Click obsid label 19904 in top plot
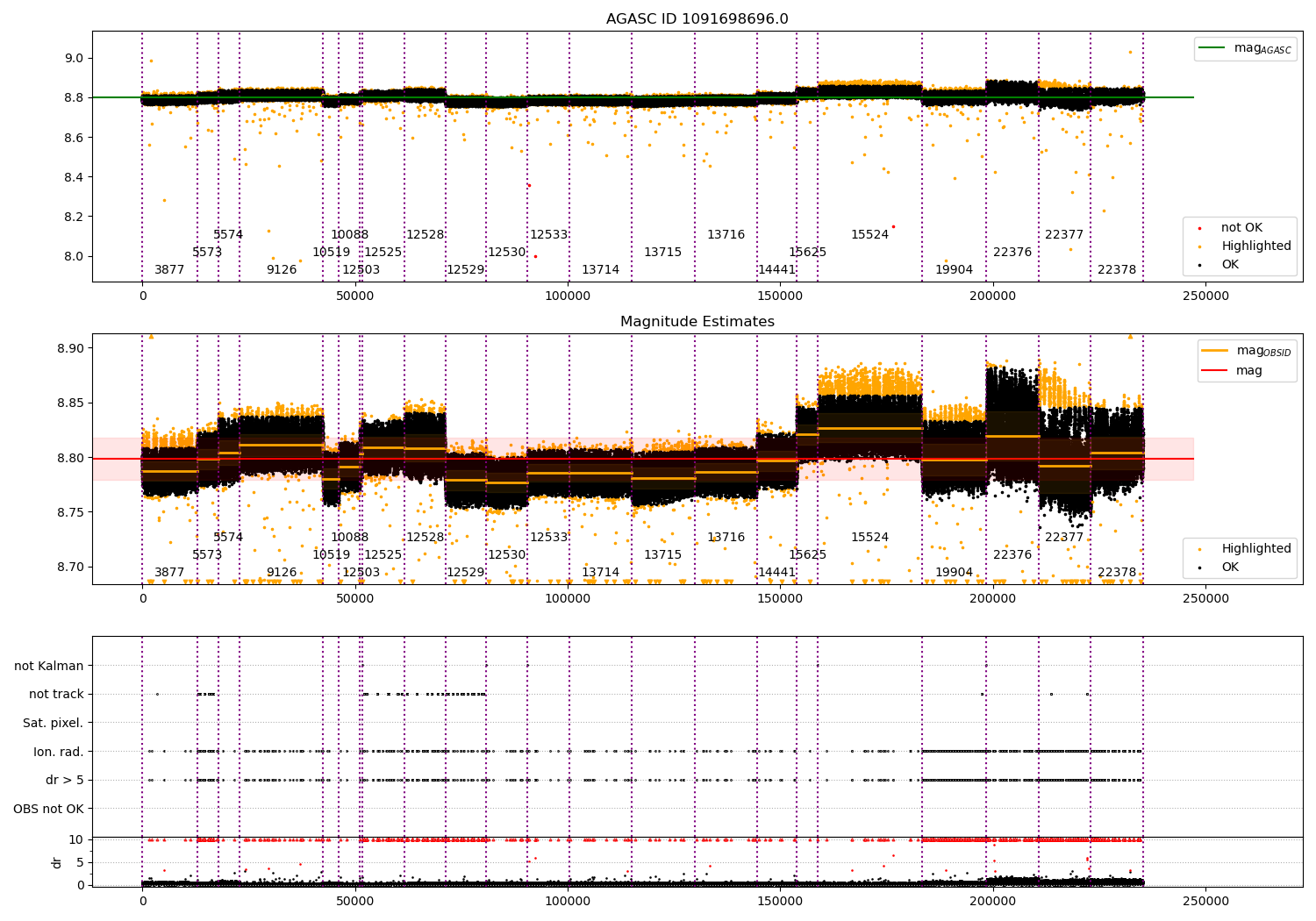The height and width of the screenshot is (921, 1316). pyautogui.click(x=954, y=270)
